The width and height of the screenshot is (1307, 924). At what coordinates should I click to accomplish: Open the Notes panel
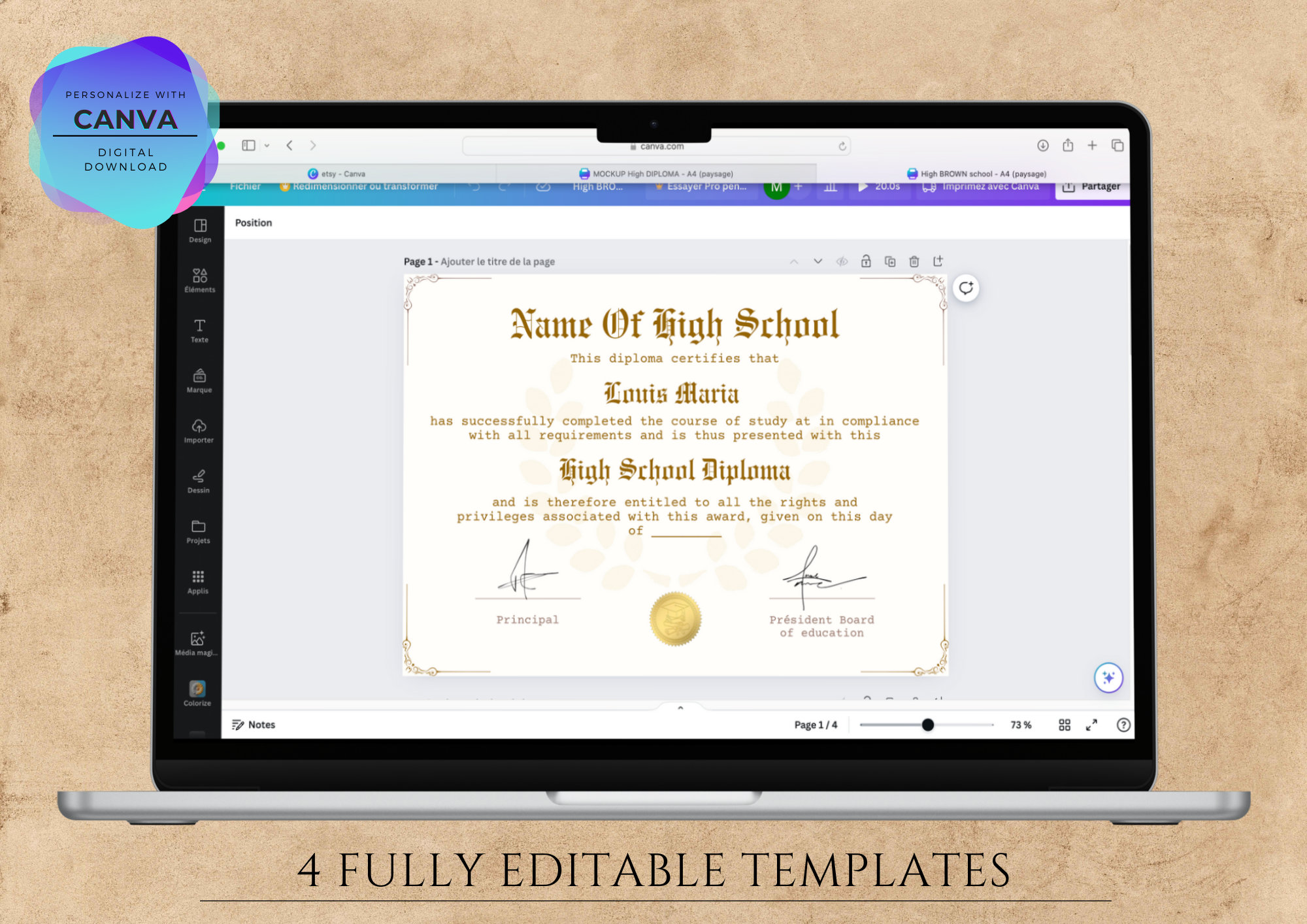pos(254,724)
